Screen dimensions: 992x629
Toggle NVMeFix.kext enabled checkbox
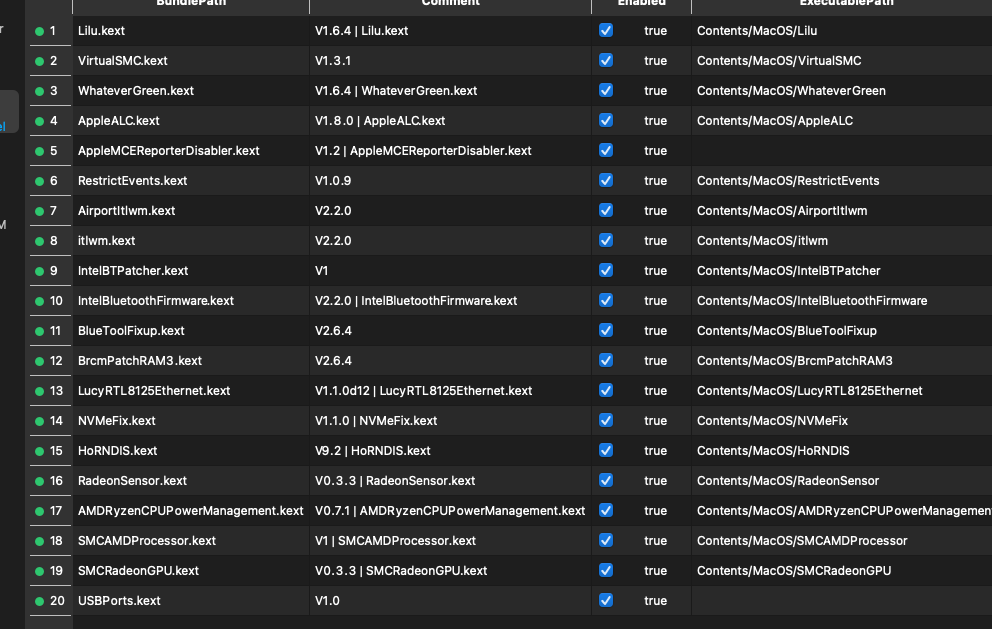point(605,420)
